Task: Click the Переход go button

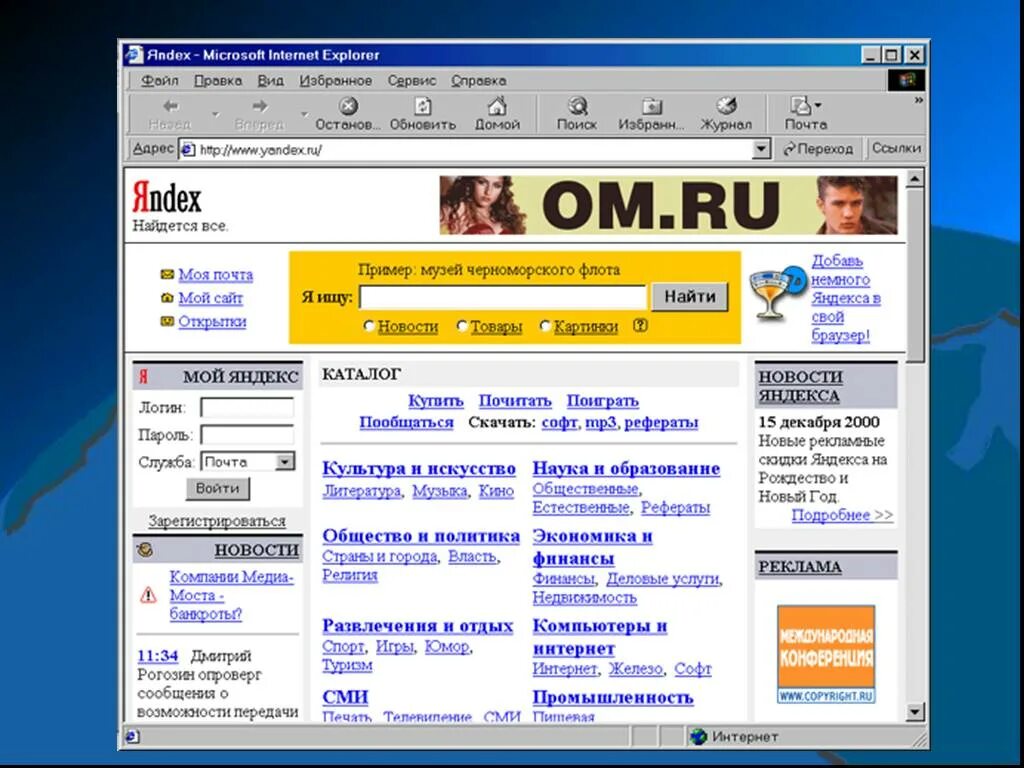Action: (x=819, y=149)
